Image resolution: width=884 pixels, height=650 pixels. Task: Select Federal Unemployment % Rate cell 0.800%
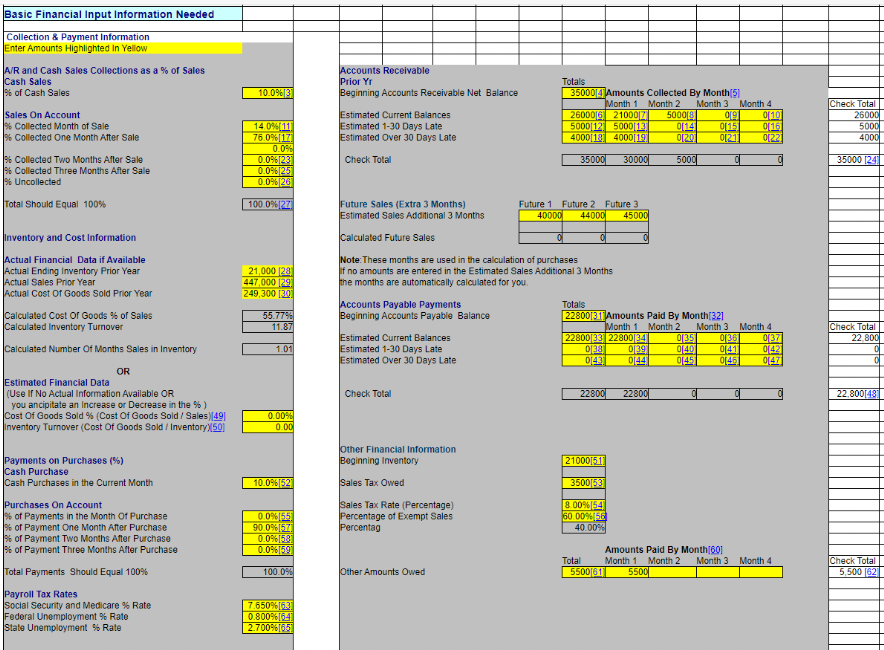point(268,617)
